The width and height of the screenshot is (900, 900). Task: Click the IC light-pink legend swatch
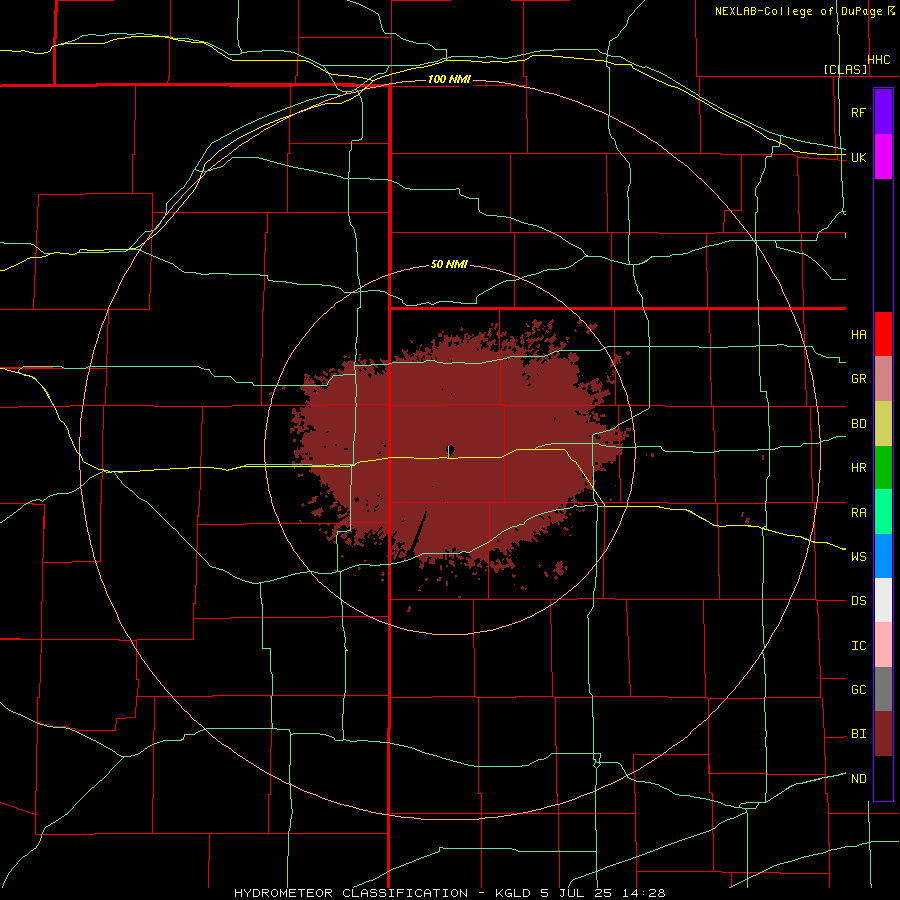883,645
